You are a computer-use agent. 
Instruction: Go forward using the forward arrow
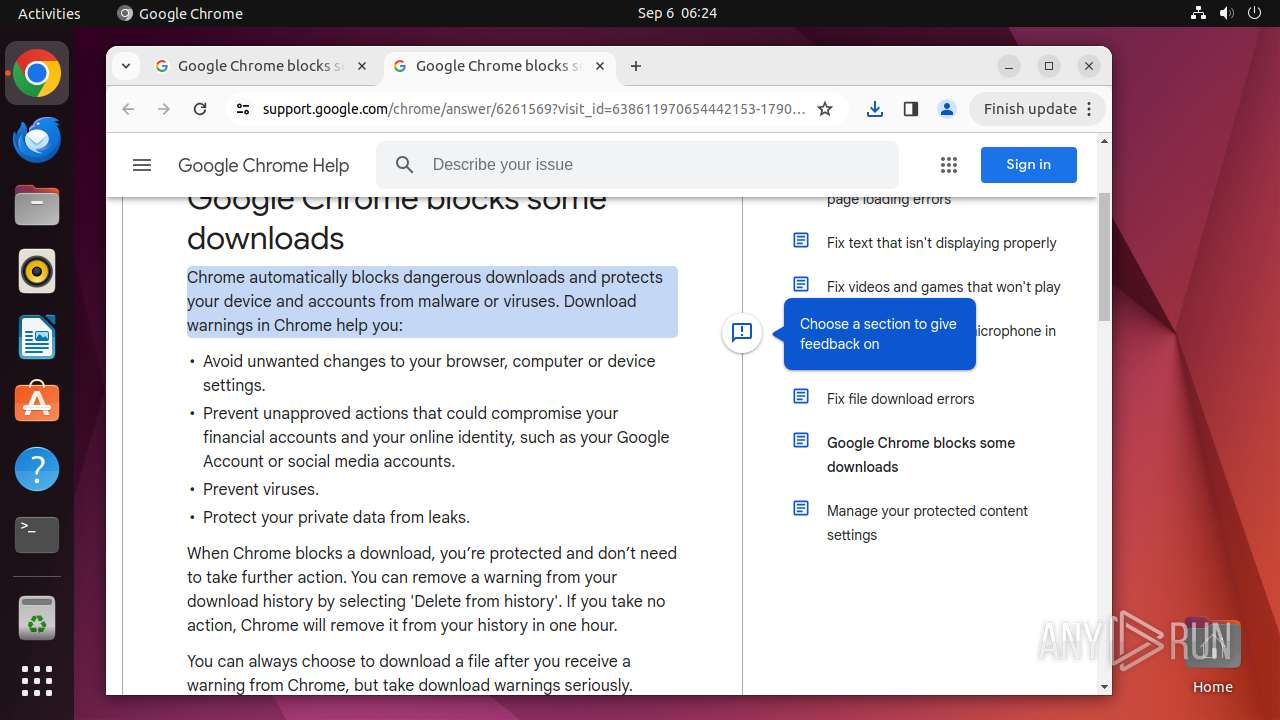click(164, 109)
